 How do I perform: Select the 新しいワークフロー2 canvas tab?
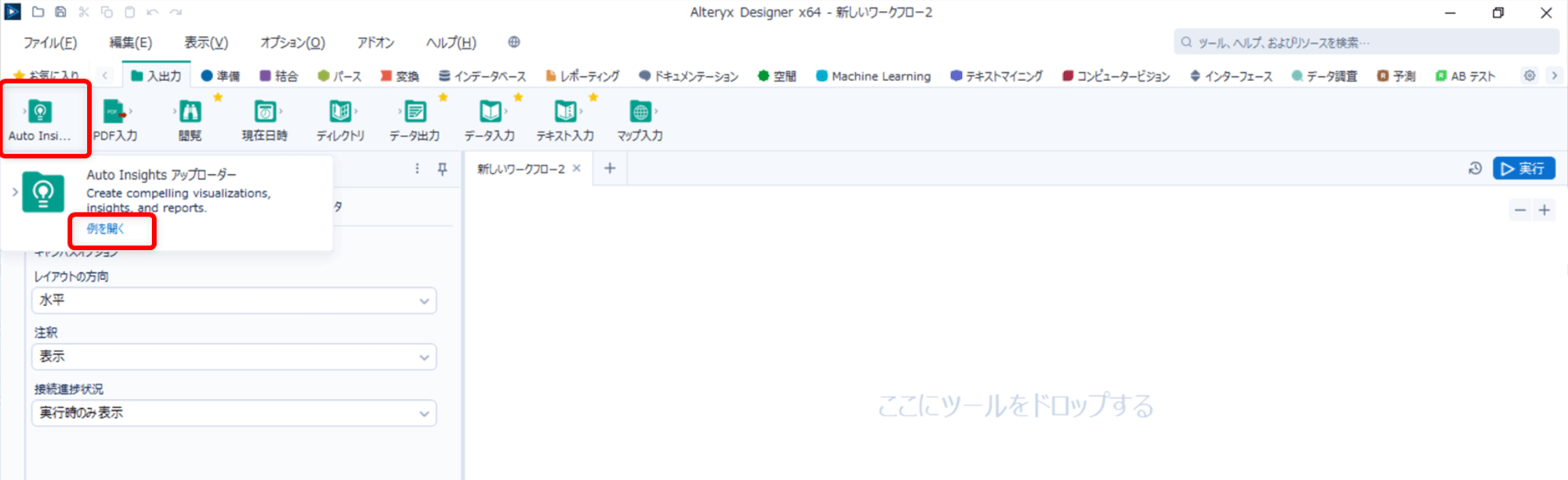pyautogui.click(x=521, y=169)
